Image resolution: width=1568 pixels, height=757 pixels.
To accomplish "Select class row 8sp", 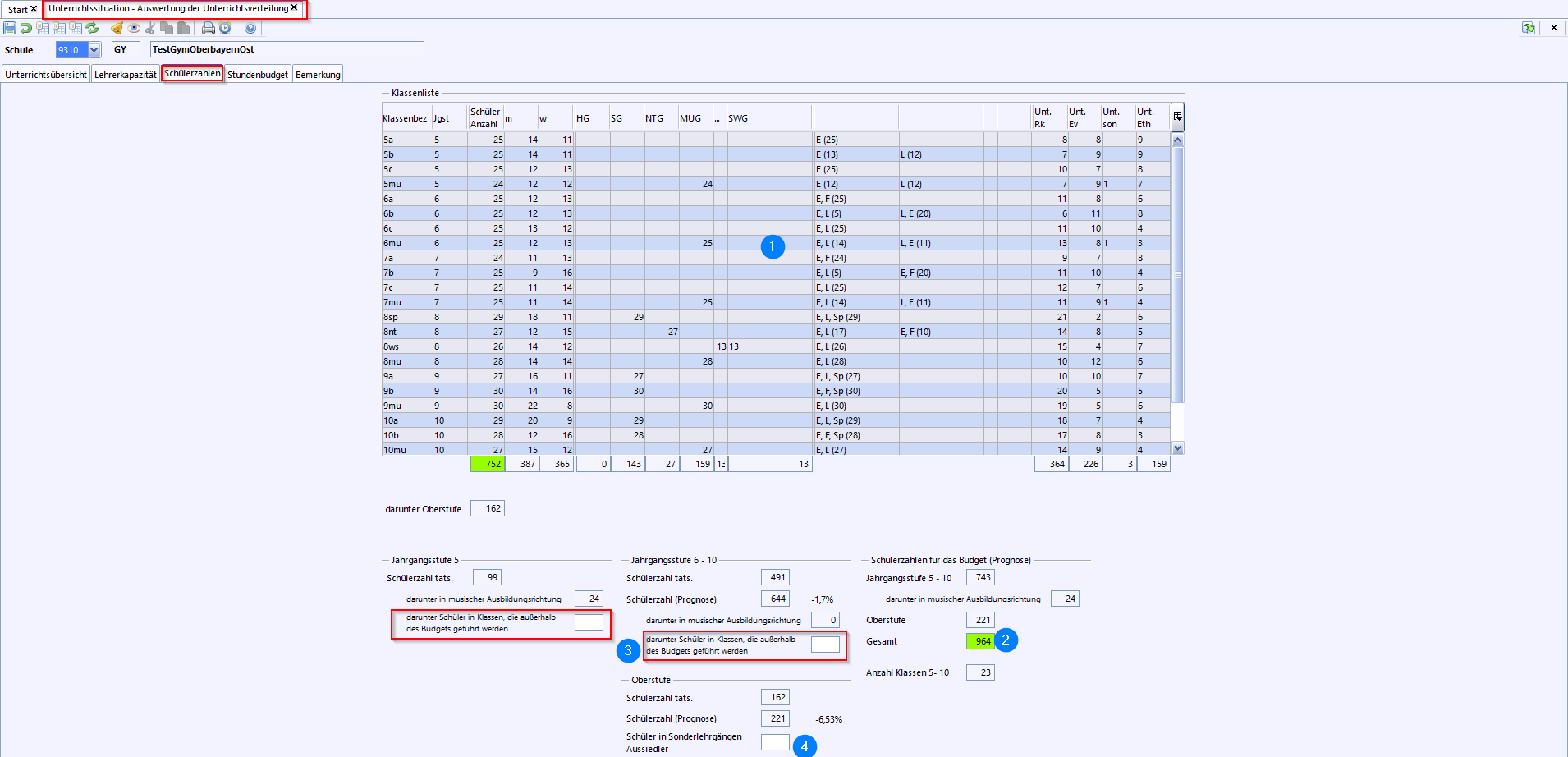I will pos(776,317).
